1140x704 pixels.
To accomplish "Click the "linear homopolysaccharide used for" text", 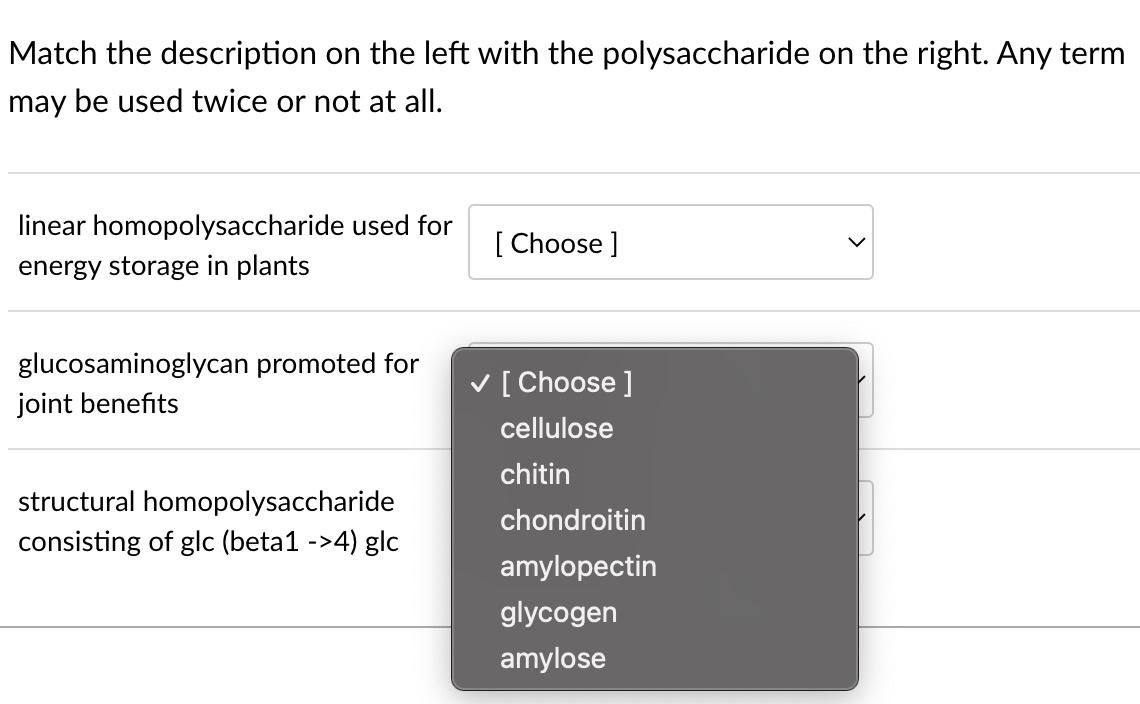I will (235, 226).
